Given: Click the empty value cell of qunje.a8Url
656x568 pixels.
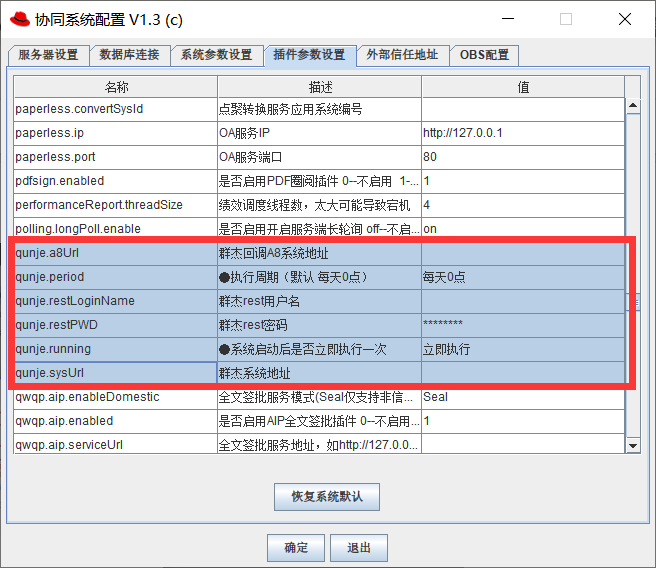Looking at the screenshot, I should point(523,253).
